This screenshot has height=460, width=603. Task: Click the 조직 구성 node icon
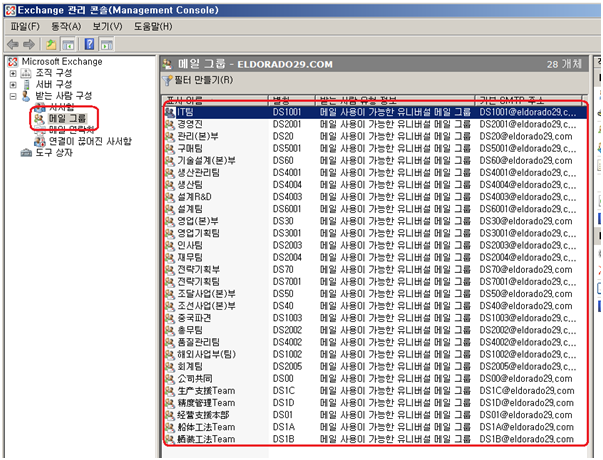[x=26, y=73]
